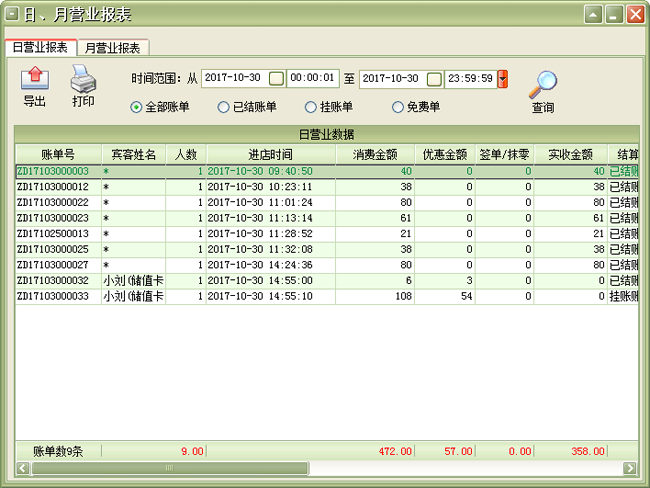650x488 pixels.
Task: Click the 打印 printer icon
Action: coord(83,79)
